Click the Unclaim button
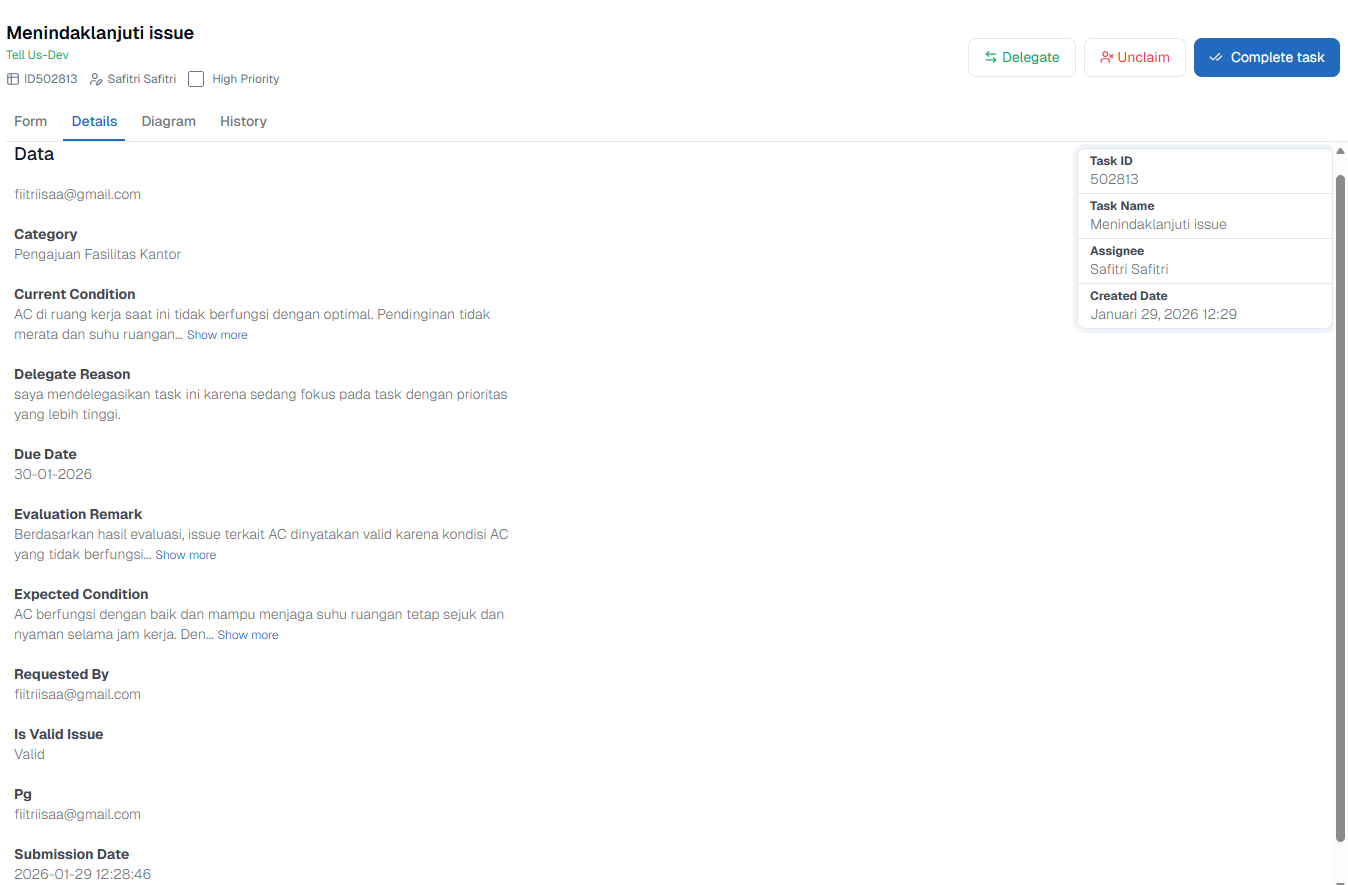1348x885 pixels. click(1134, 57)
